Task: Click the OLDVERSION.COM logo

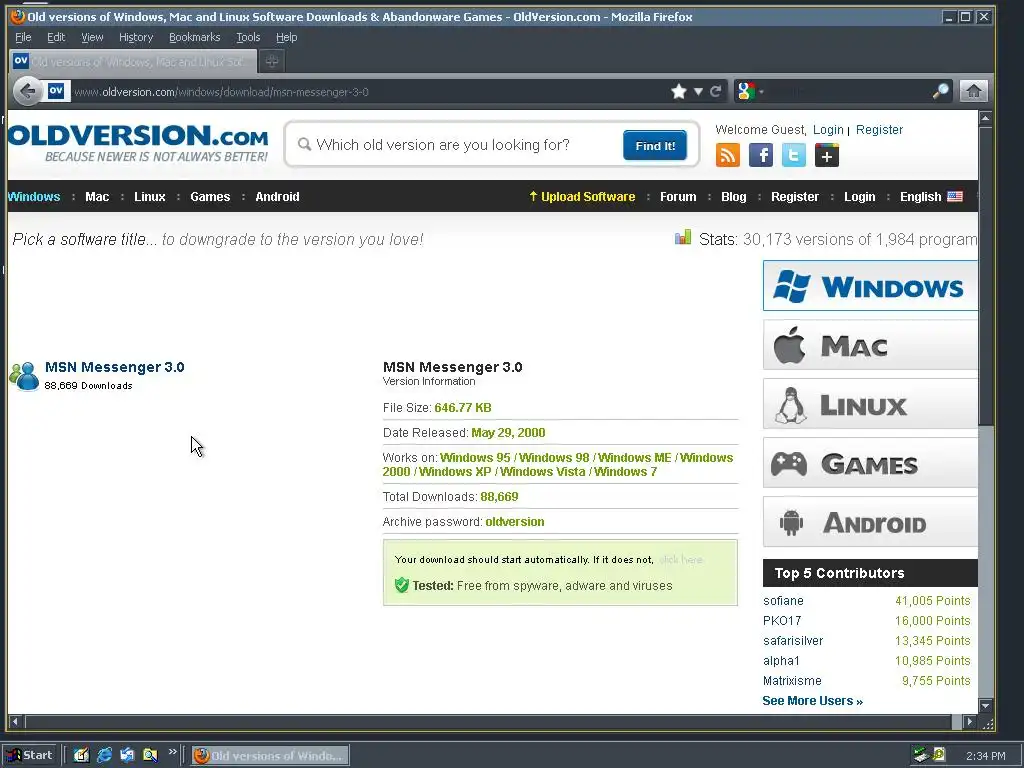Action: pyautogui.click(x=138, y=143)
